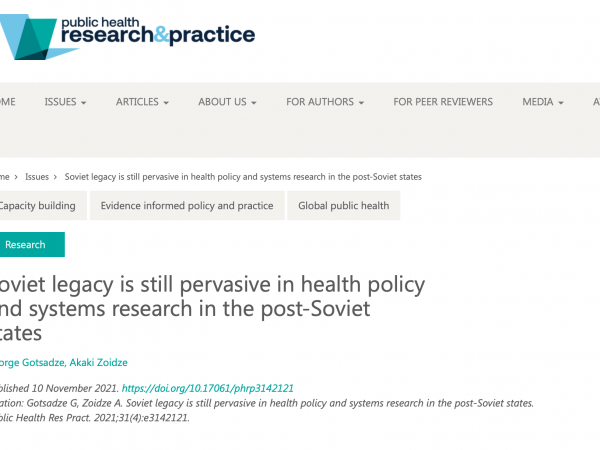600x450 pixels.
Task: Click the partially visible HOME menu item
Action: click(8, 102)
